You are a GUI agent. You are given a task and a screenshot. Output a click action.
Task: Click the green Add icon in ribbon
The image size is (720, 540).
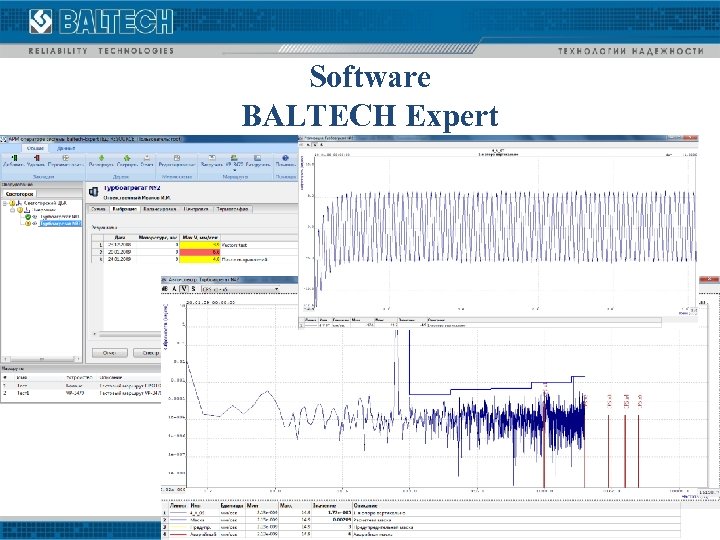13,158
